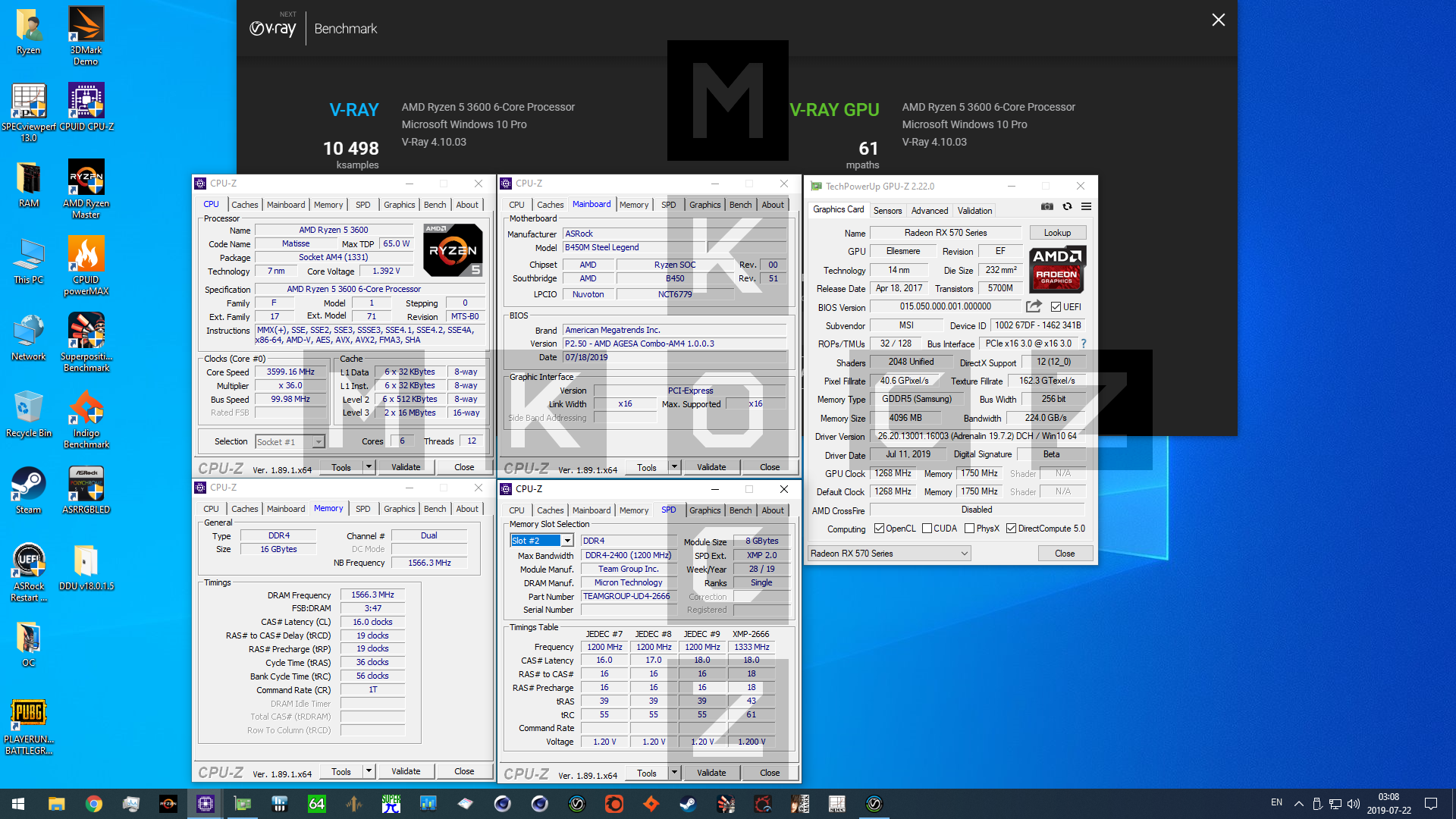Image resolution: width=1456 pixels, height=819 pixels.
Task: Toggle the OpenCL checkbox in GPU-Z
Action: [879, 529]
